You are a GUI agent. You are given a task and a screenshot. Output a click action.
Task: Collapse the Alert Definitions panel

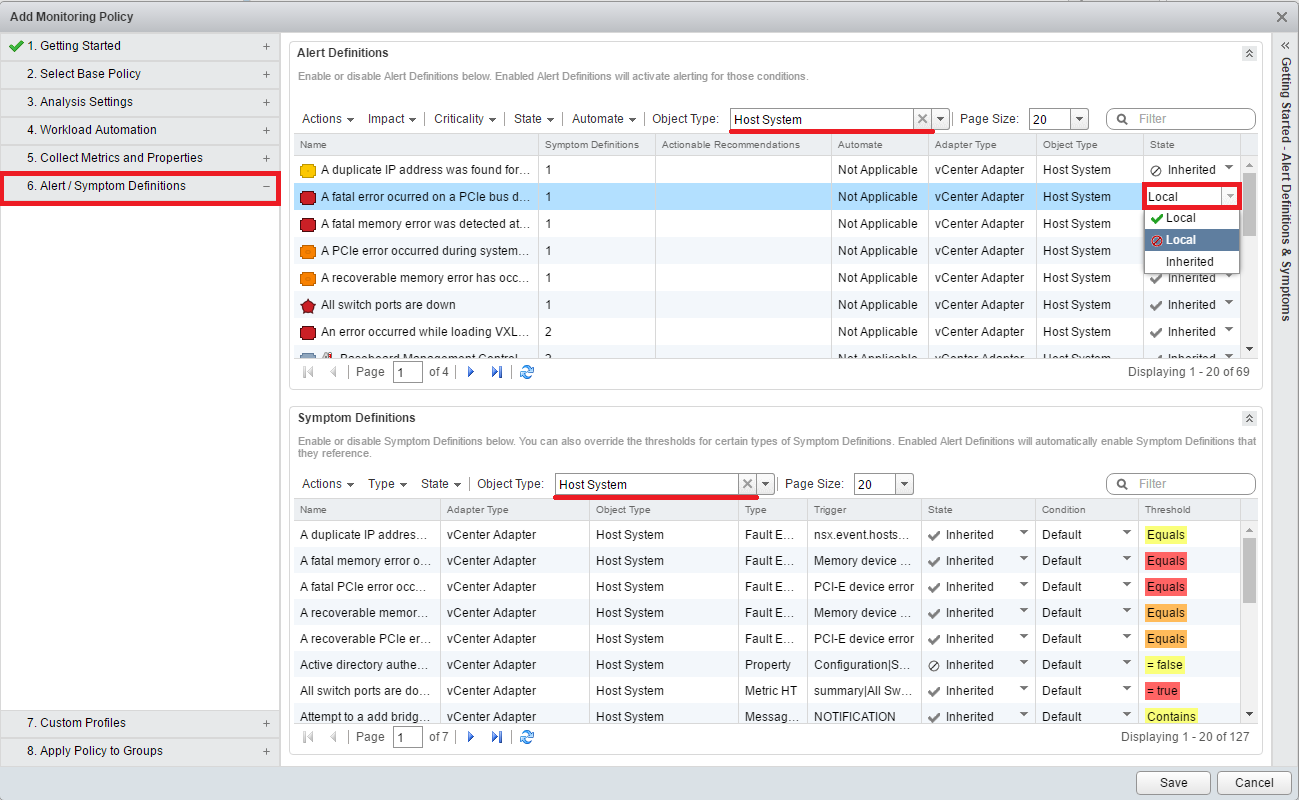pos(1248,54)
